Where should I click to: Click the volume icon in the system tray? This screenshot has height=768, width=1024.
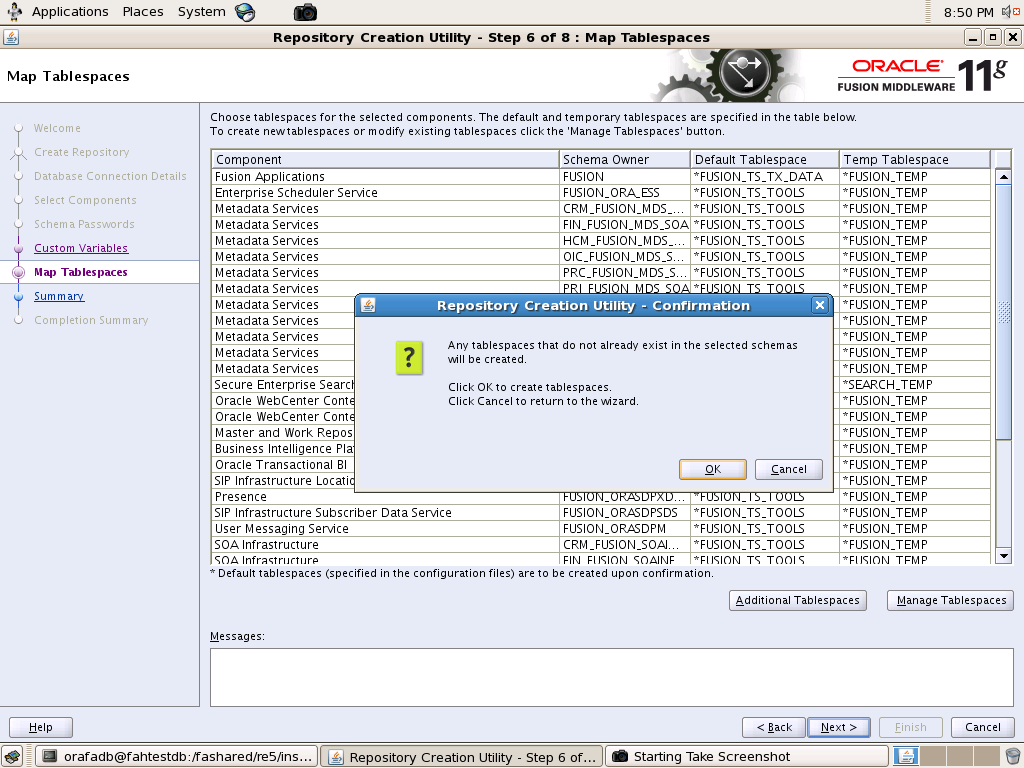(1006, 11)
